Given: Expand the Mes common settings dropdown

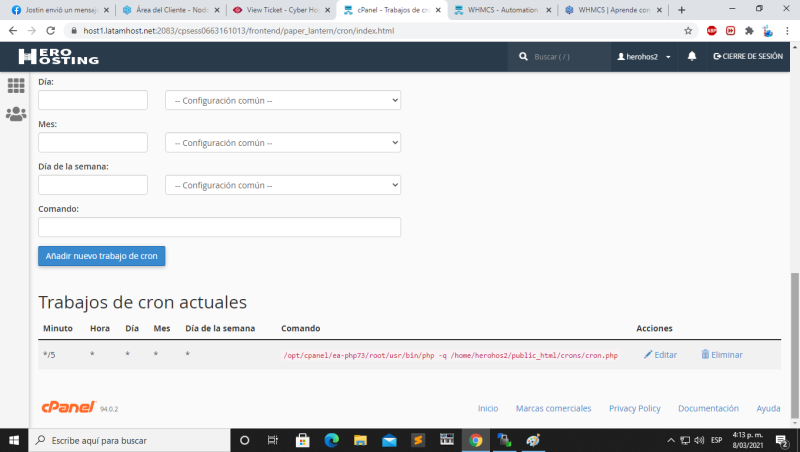Looking at the screenshot, I should (283, 143).
